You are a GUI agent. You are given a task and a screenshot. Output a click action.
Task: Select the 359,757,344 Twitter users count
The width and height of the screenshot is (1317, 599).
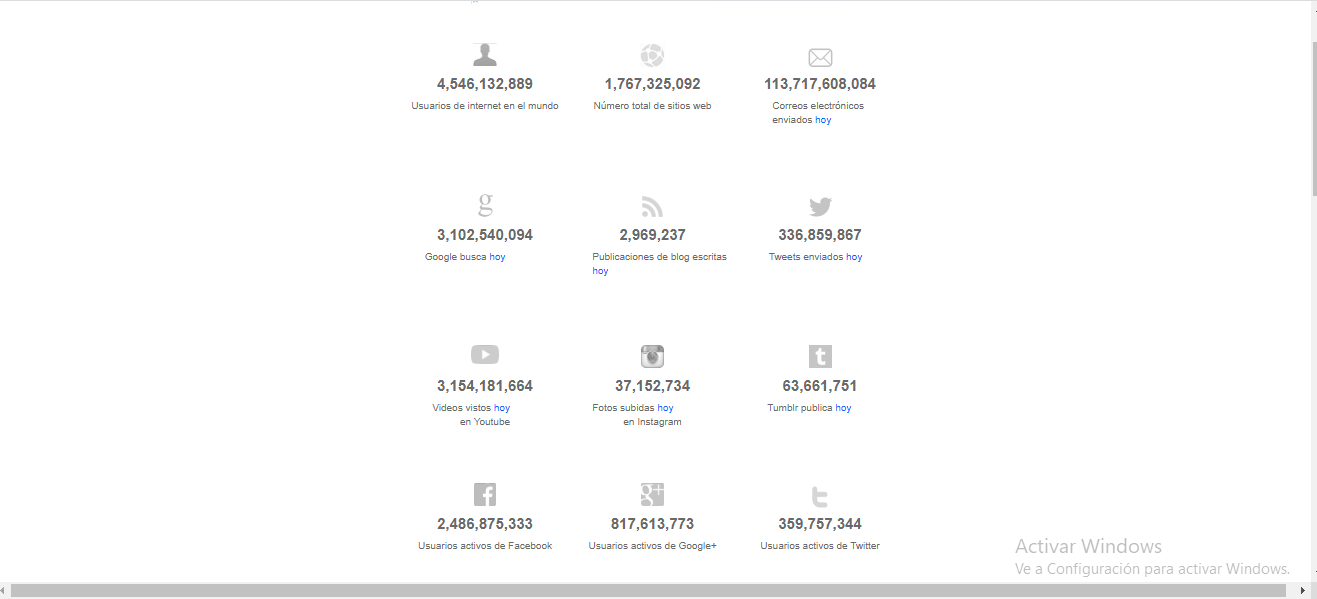tap(820, 524)
